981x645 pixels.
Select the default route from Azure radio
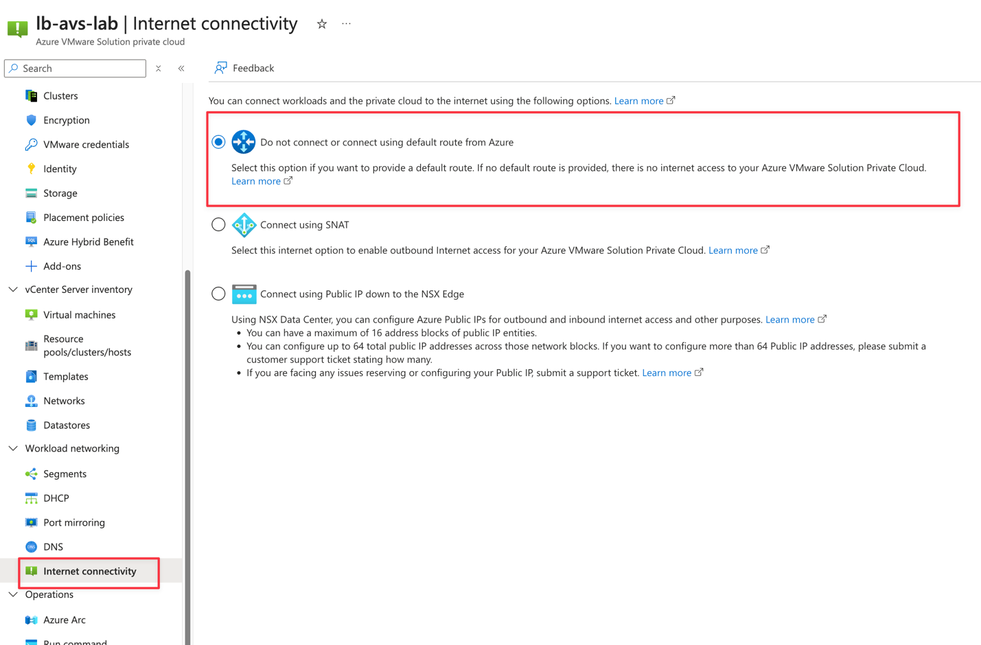click(x=218, y=142)
